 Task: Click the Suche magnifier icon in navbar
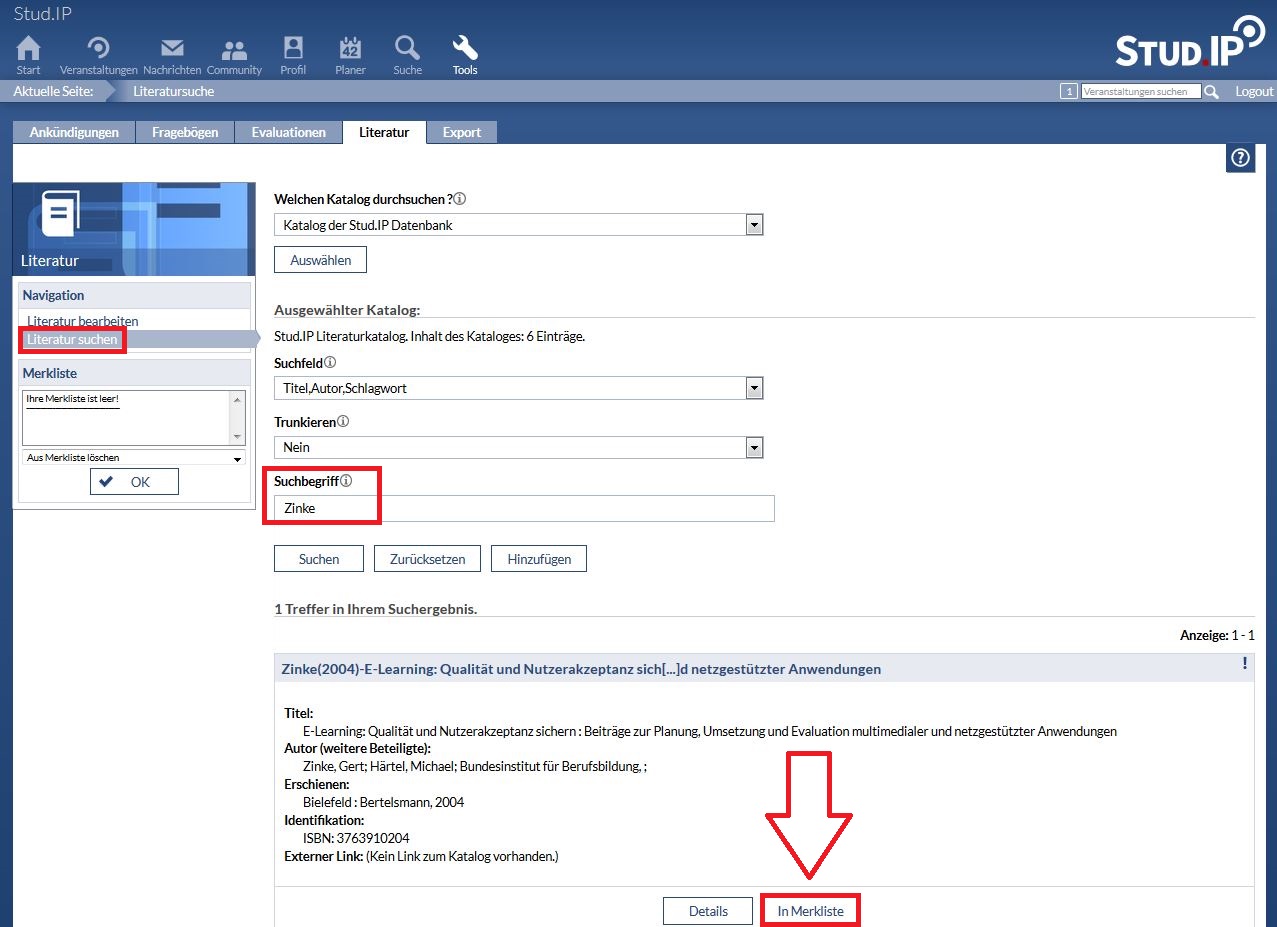pos(407,50)
